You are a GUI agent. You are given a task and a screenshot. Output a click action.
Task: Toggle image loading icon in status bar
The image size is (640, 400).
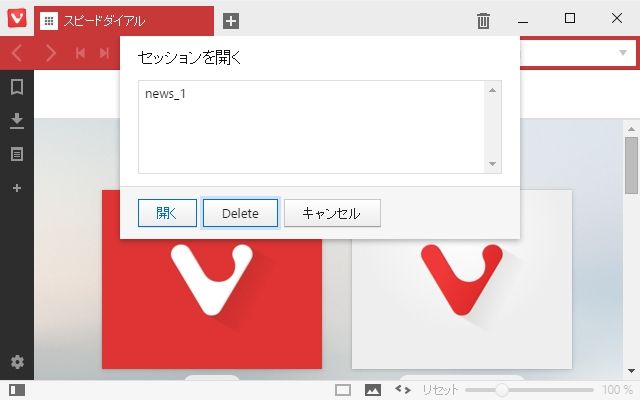click(x=373, y=390)
